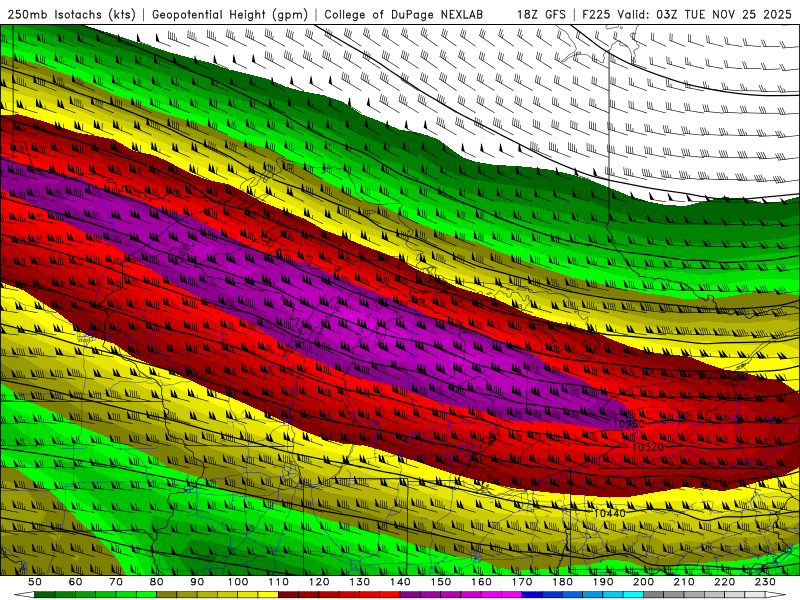Click the 50 kts colorbar label
The image size is (800, 600).
35,582
